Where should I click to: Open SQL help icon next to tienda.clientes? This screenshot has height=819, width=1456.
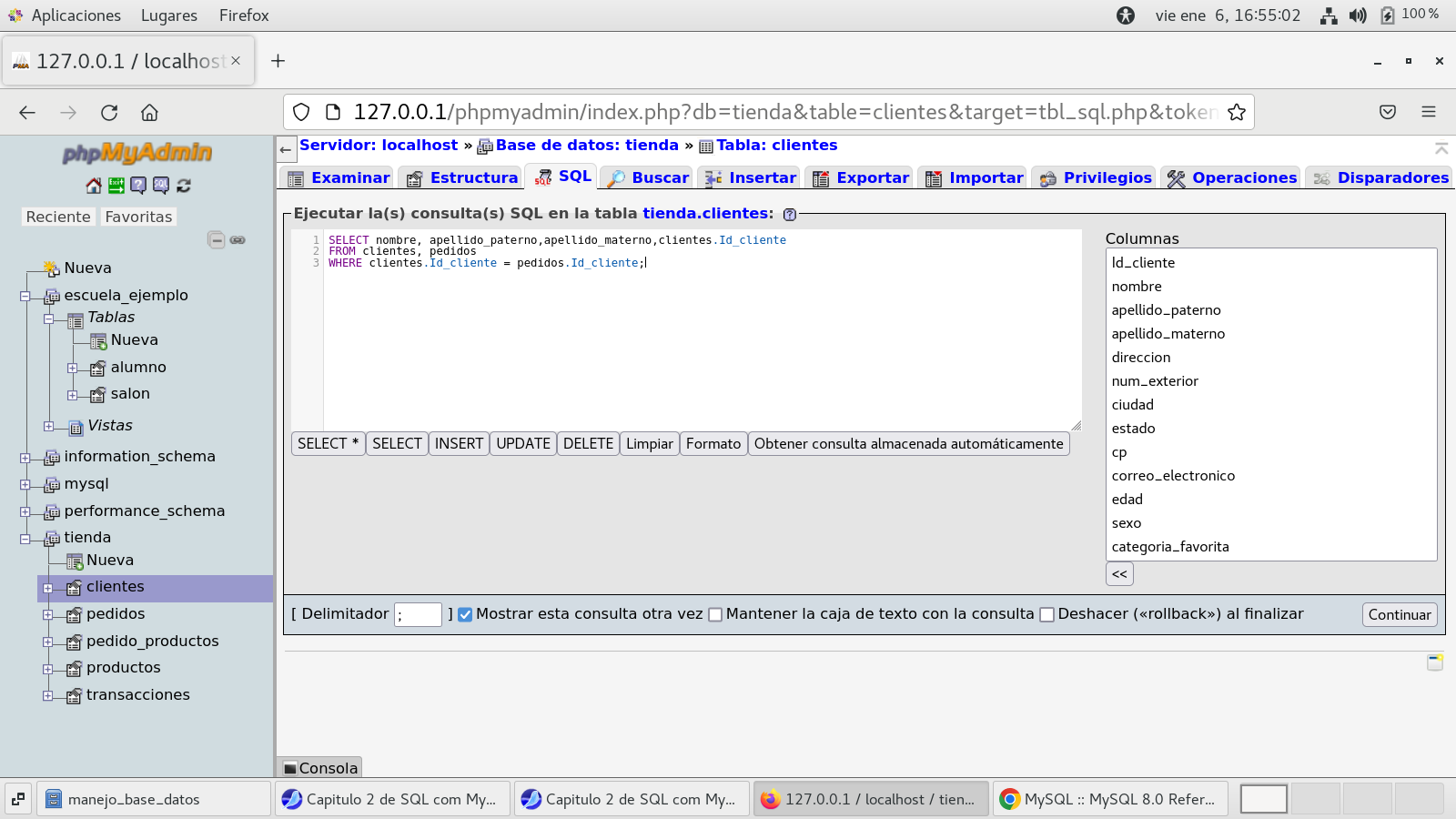click(x=789, y=215)
